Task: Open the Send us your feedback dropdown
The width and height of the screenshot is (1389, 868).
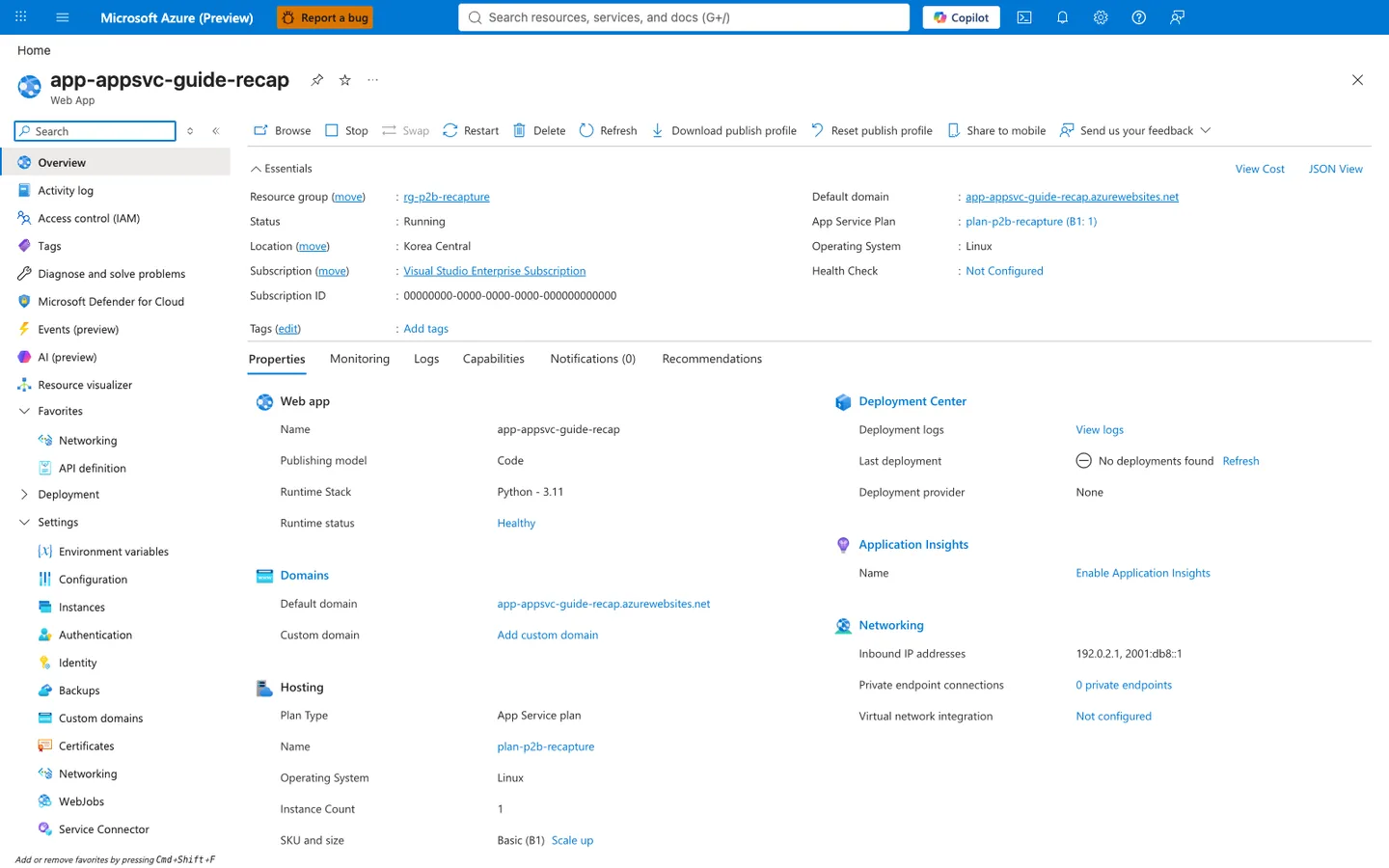Action: point(1134,130)
